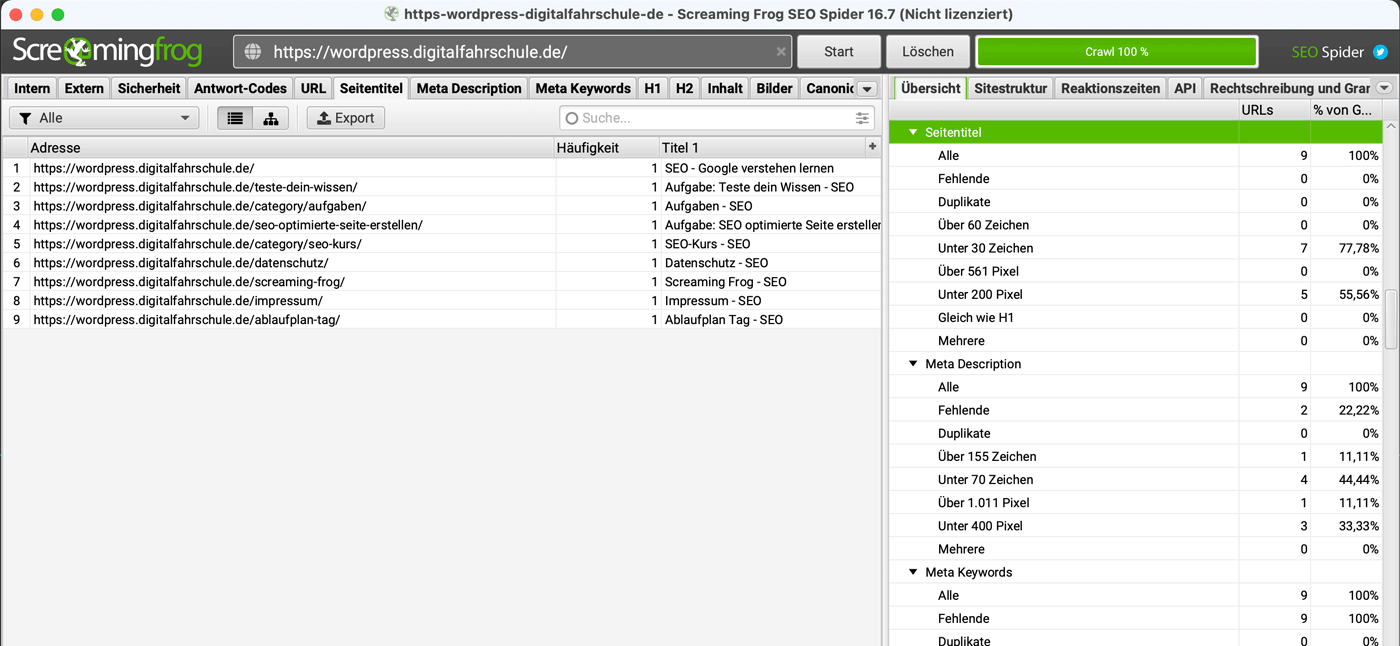Open the Meta Description tab
This screenshot has height=646, width=1400.
pos(469,88)
